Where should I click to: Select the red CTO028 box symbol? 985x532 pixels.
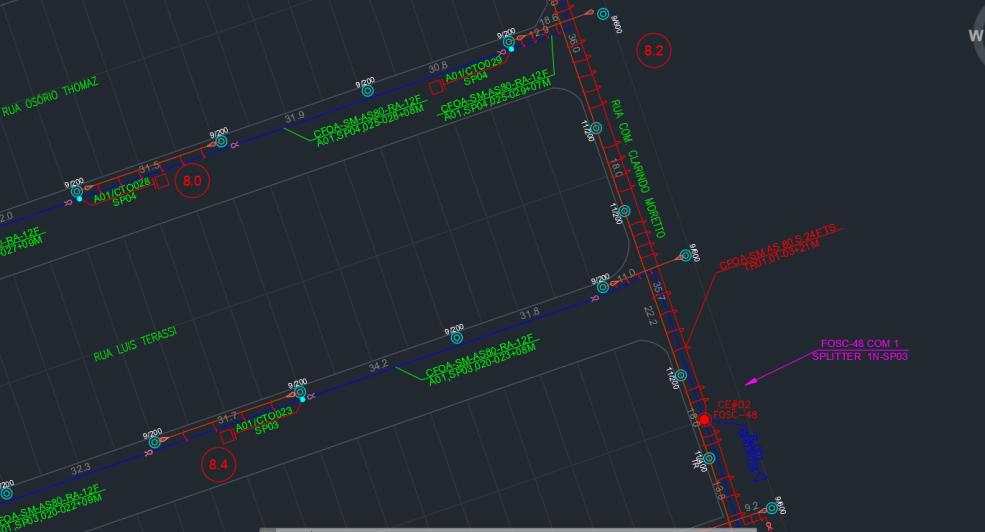(x=161, y=182)
